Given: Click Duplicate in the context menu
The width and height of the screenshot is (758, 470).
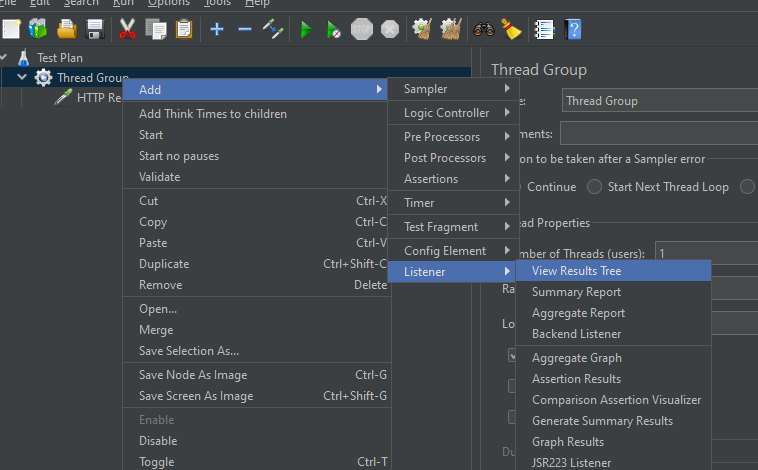Looking at the screenshot, I should pyautogui.click(x=164, y=264).
